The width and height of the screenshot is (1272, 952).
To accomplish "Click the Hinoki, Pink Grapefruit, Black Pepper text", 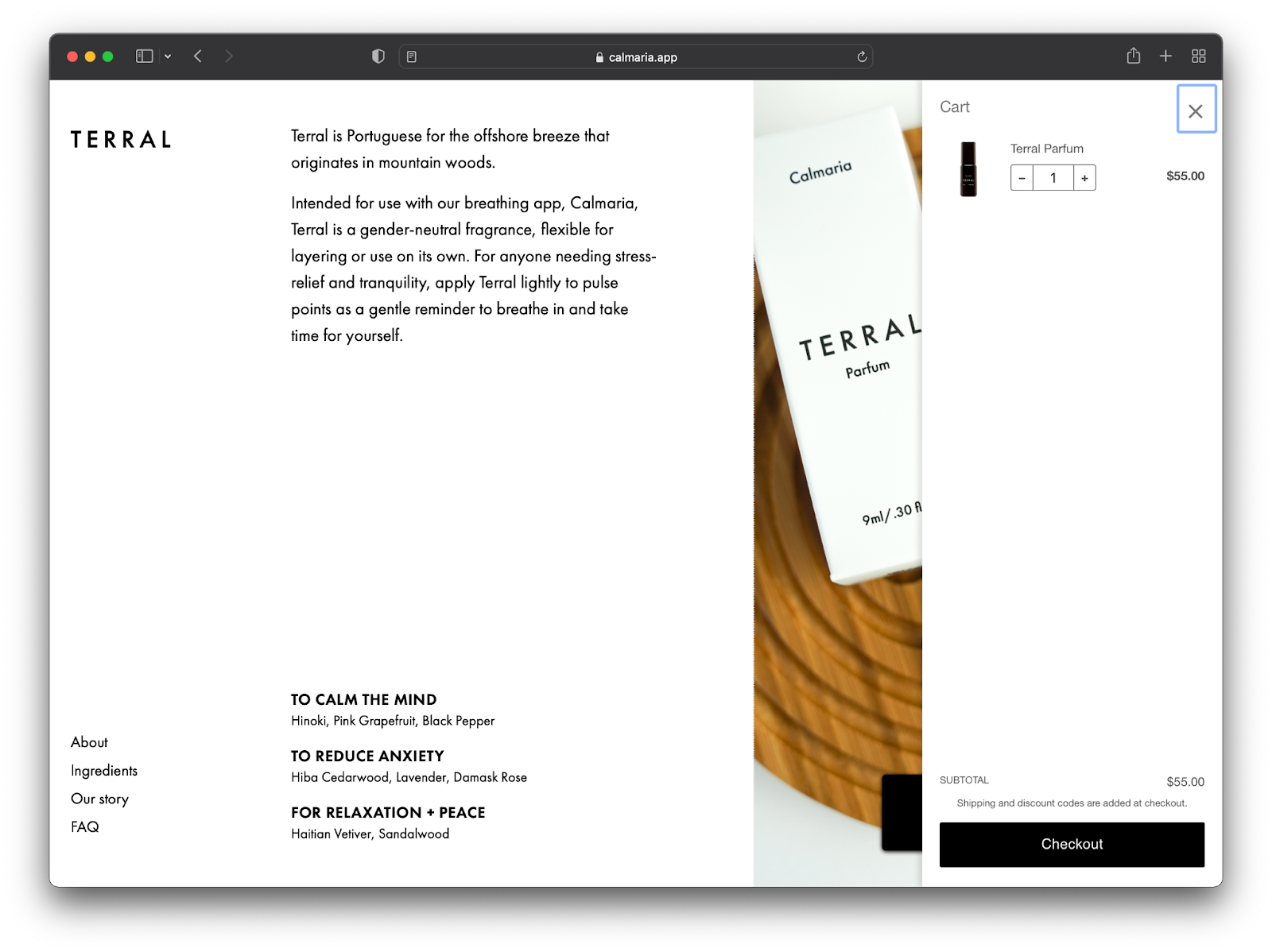I will 393,721.
